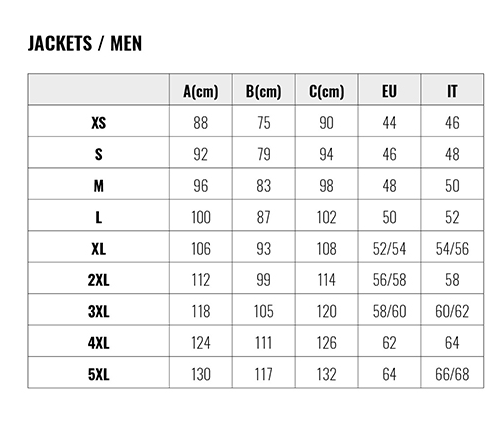Click the JACKETS / MEN heading
The height and width of the screenshot is (421, 504).
pos(85,43)
